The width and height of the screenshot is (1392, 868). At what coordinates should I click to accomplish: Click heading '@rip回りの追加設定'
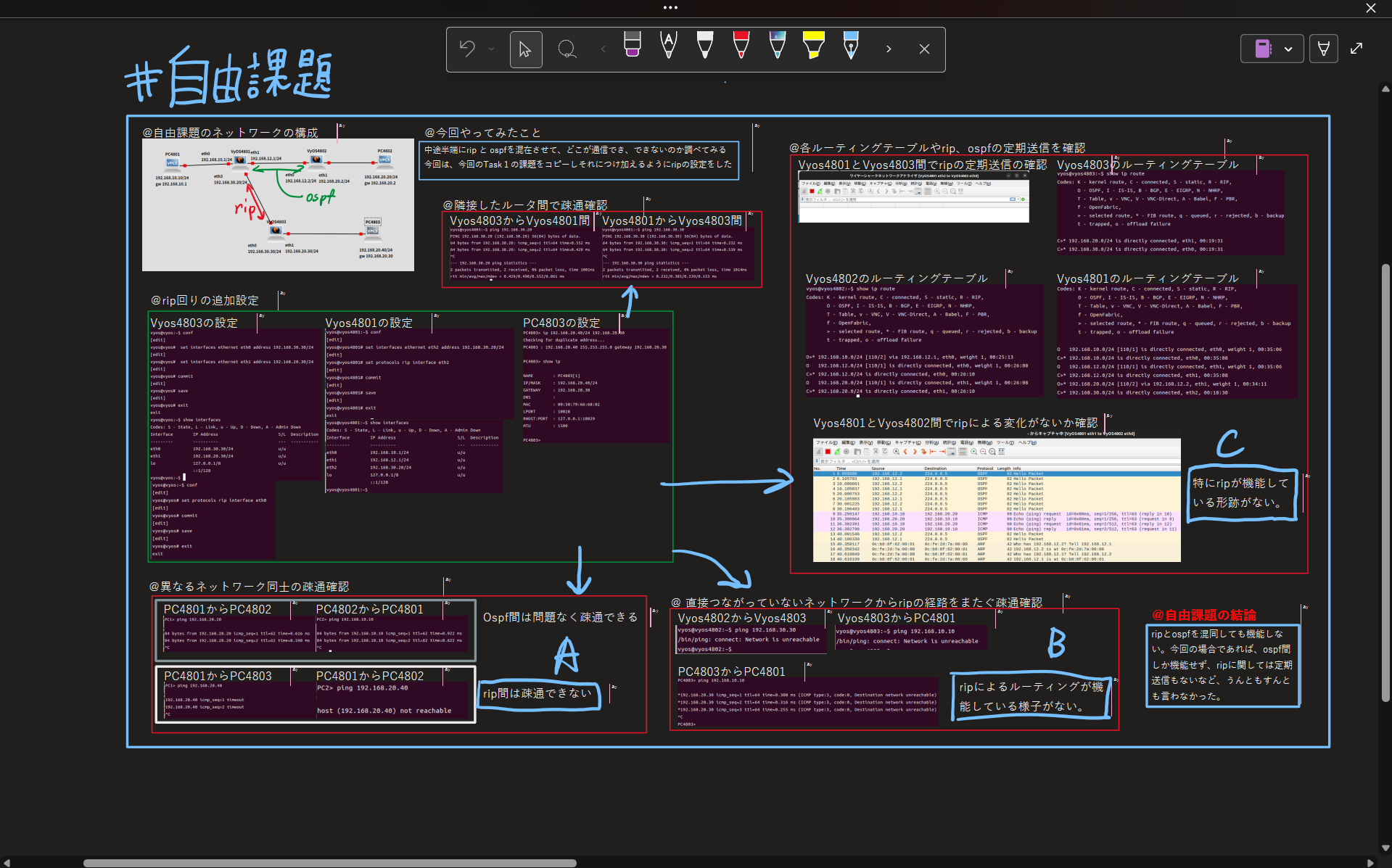(x=205, y=300)
